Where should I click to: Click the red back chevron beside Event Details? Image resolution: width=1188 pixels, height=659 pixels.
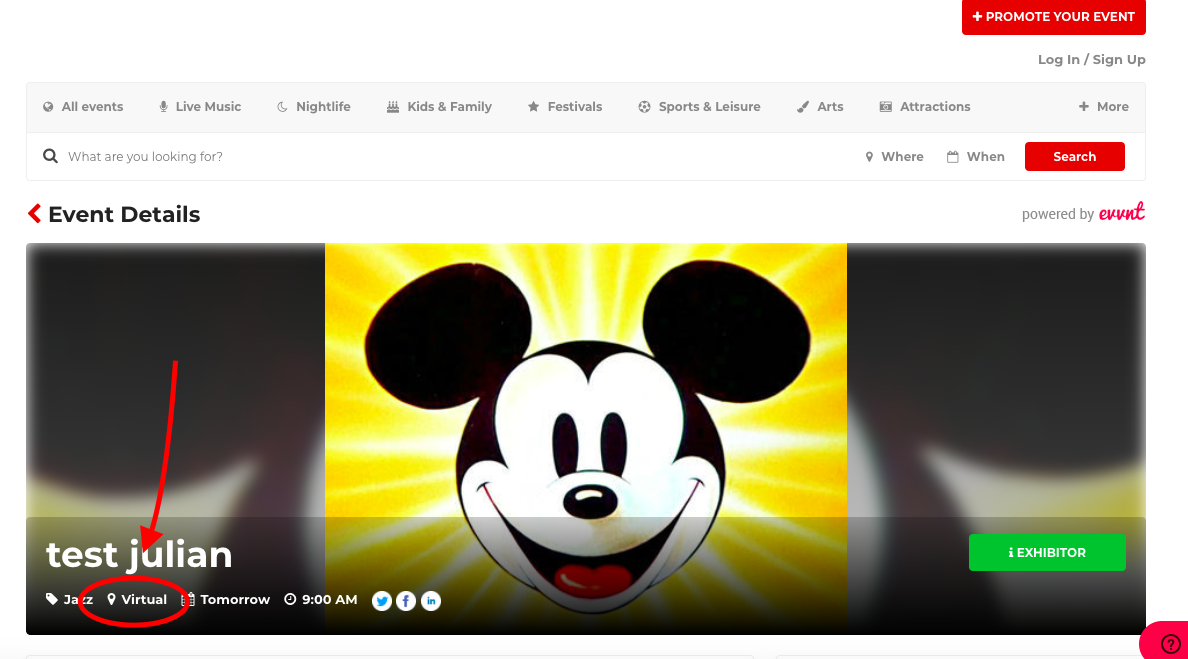pos(34,214)
